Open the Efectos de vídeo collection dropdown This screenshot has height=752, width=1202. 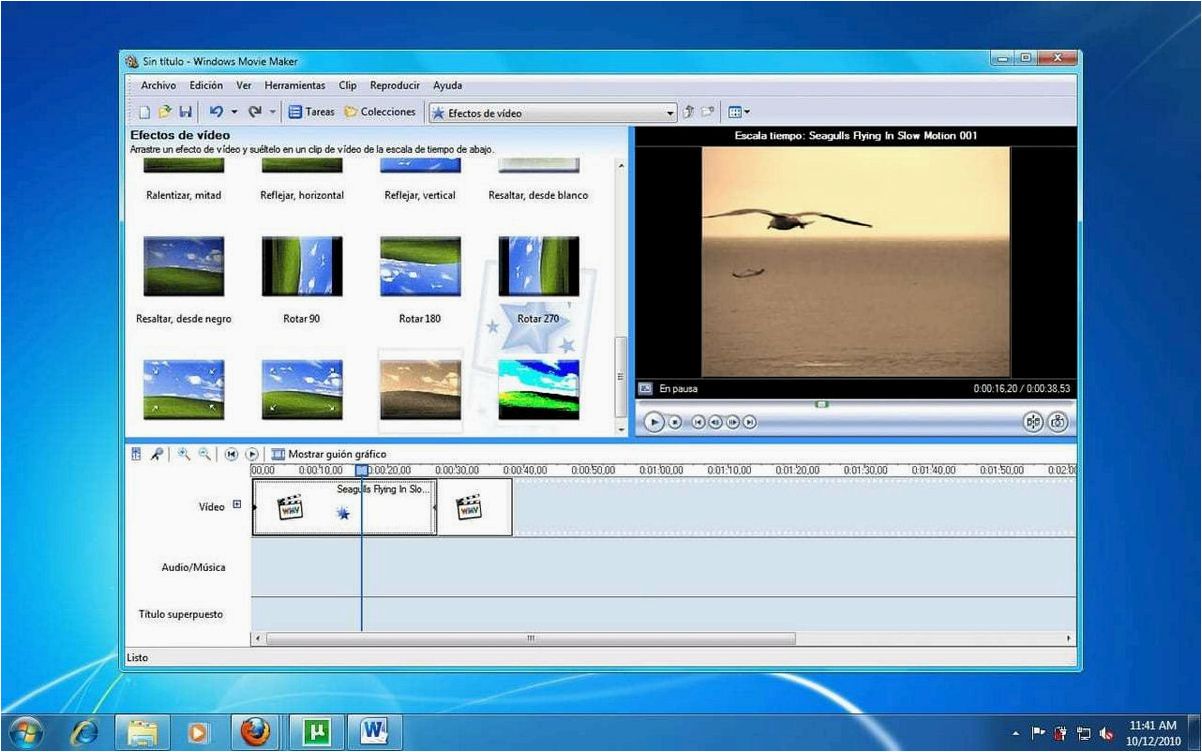coord(553,113)
